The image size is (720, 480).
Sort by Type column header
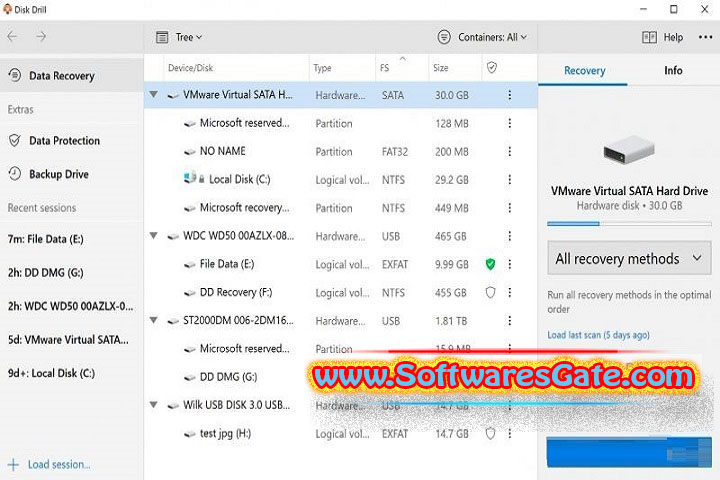click(x=322, y=68)
